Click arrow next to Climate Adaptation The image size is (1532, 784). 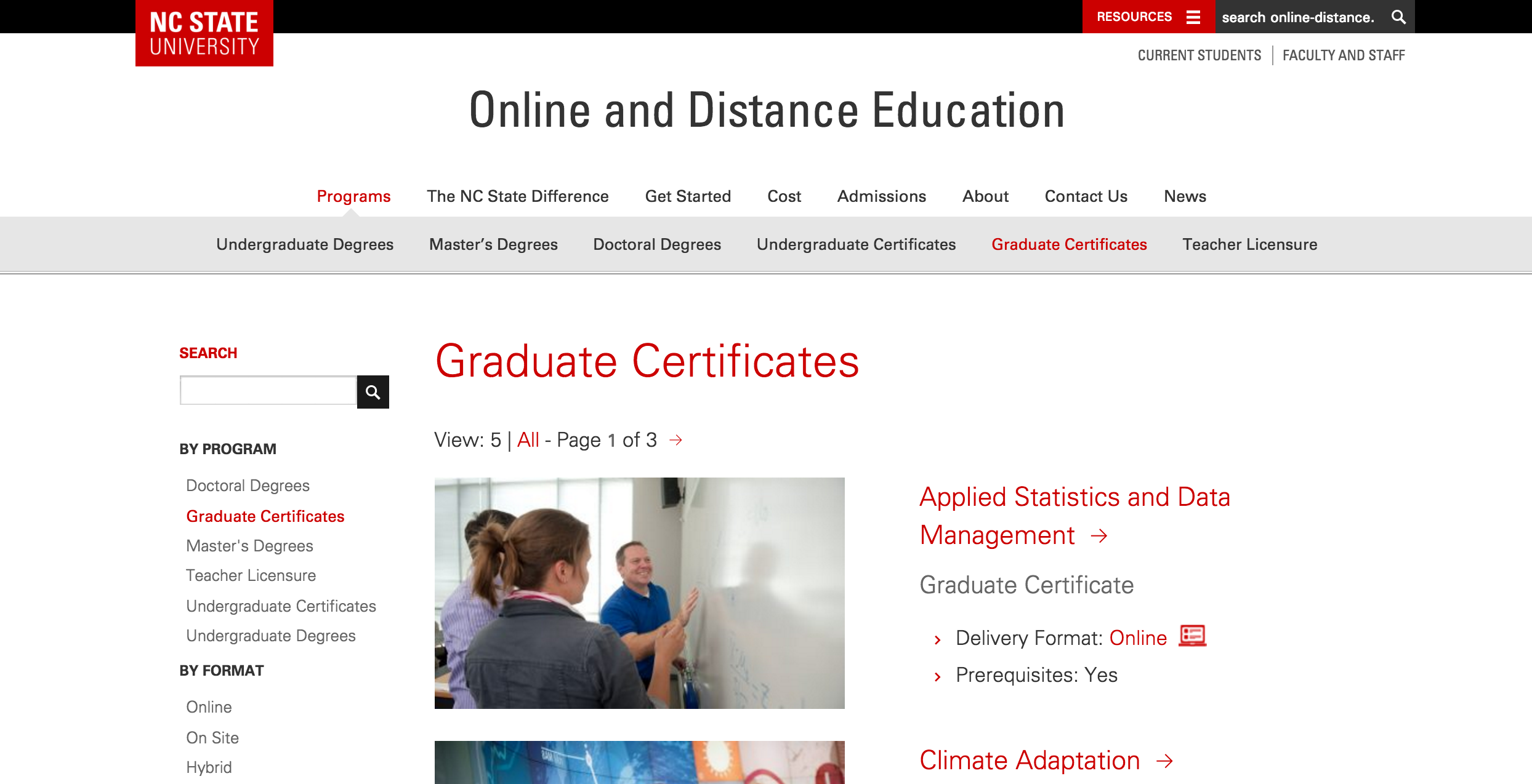[1164, 761]
